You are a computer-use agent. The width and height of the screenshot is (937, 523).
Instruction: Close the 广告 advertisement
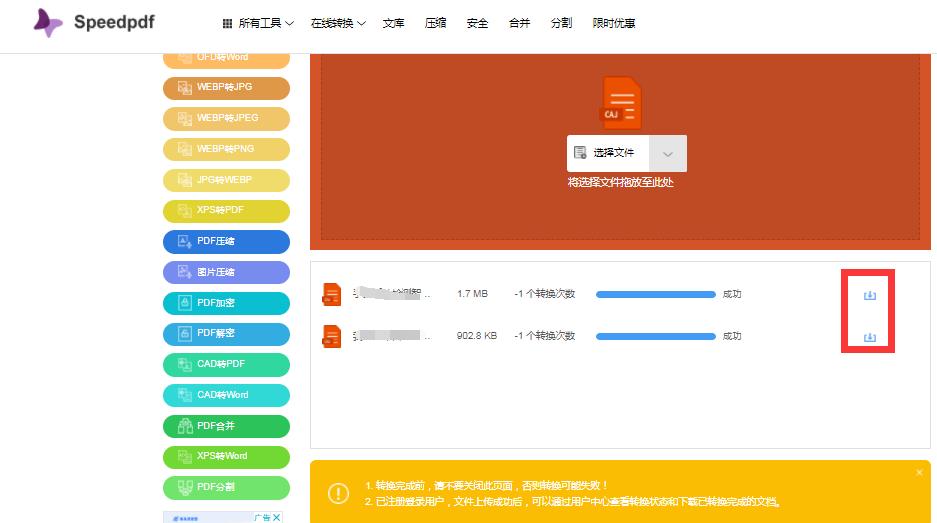pyautogui.click(x=277, y=518)
